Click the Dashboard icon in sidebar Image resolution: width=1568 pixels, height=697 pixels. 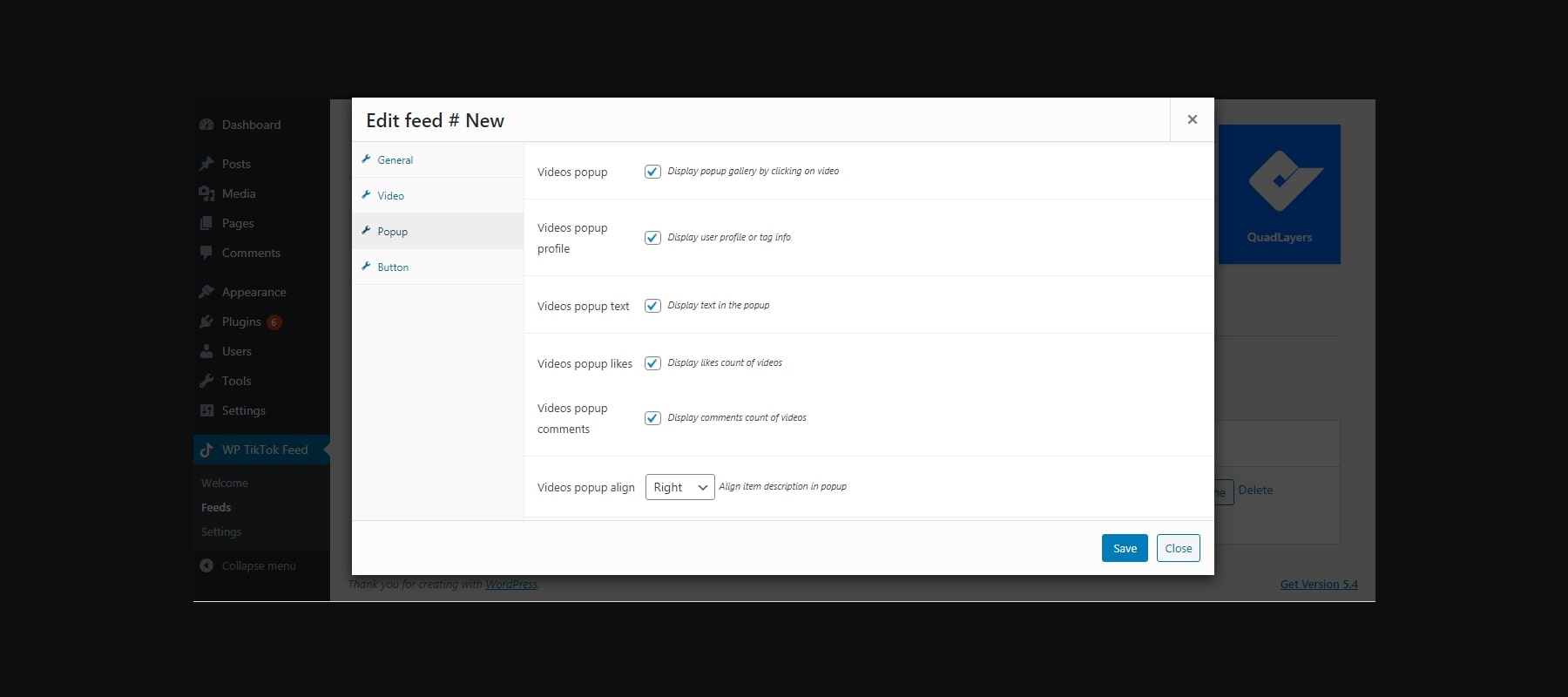point(206,125)
